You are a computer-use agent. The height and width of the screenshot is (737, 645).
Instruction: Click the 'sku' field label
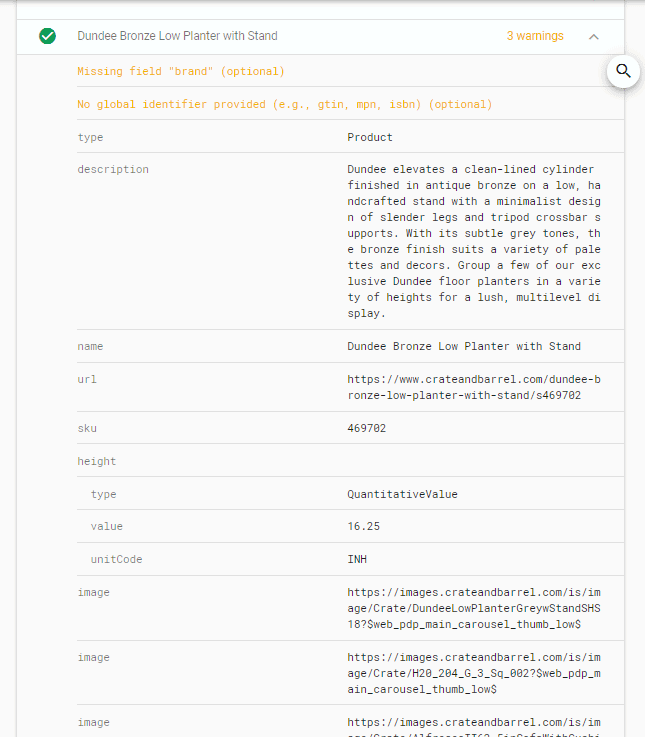(x=87, y=428)
